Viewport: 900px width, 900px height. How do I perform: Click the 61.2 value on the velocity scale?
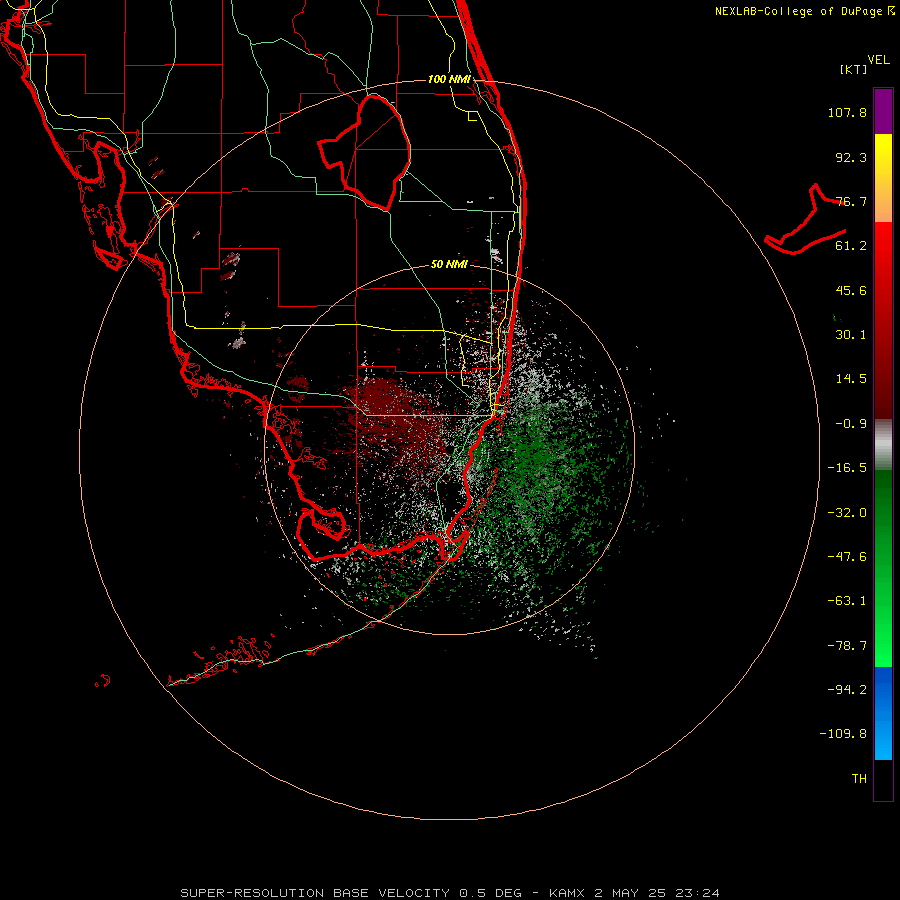(851, 246)
